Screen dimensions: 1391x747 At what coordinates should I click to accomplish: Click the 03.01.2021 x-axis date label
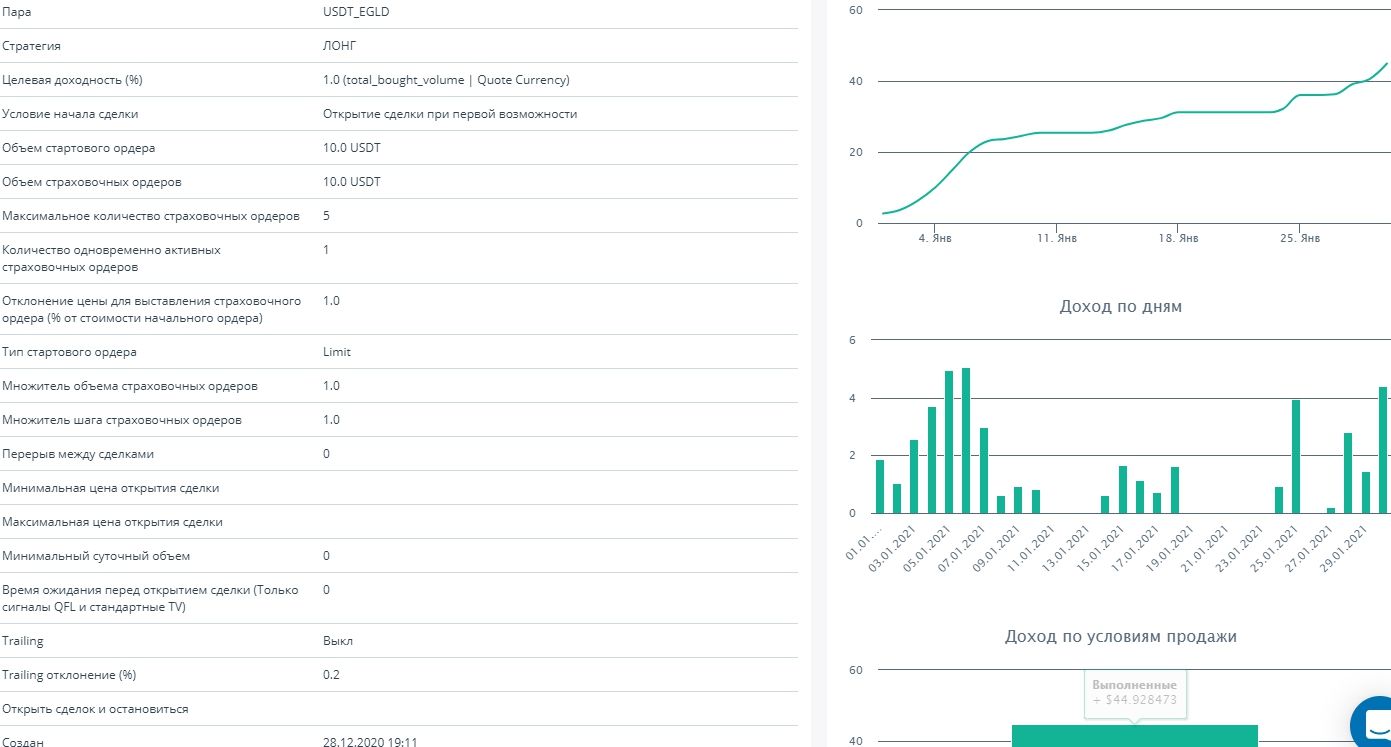(x=893, y=547)
